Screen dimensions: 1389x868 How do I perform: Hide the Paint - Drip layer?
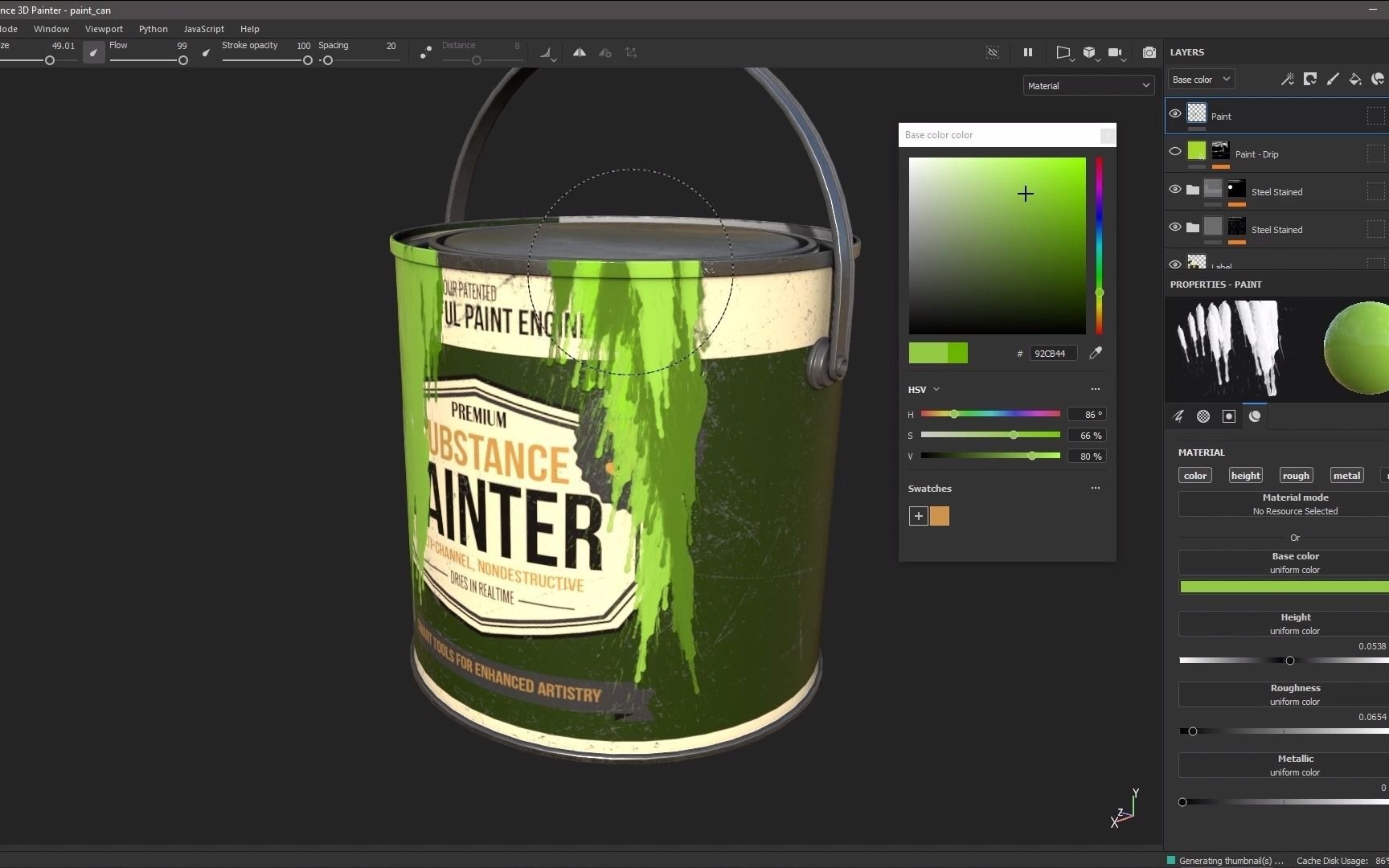click(1174, 151)
